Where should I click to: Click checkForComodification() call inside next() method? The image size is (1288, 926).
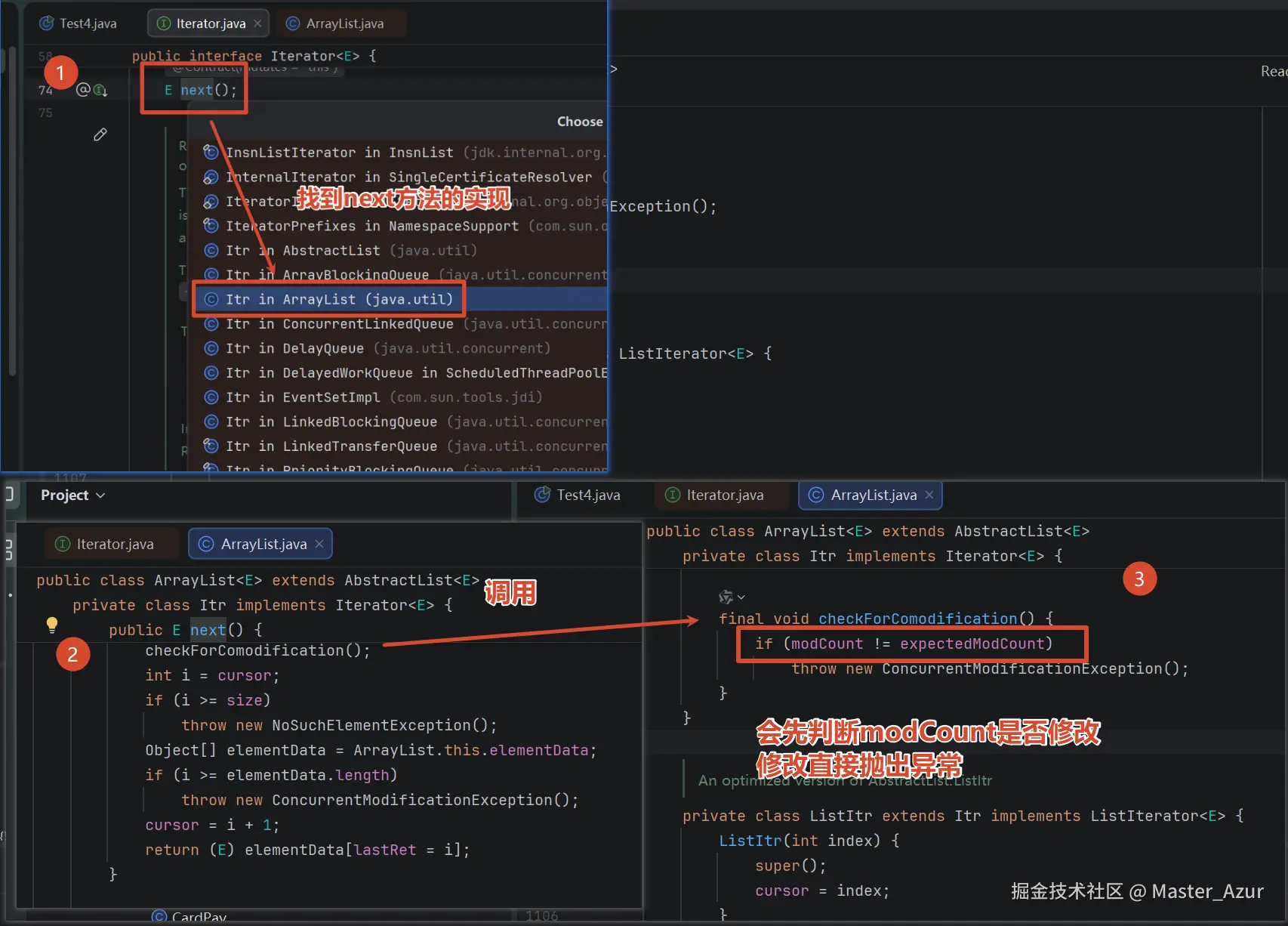click(x=257, y=650)
